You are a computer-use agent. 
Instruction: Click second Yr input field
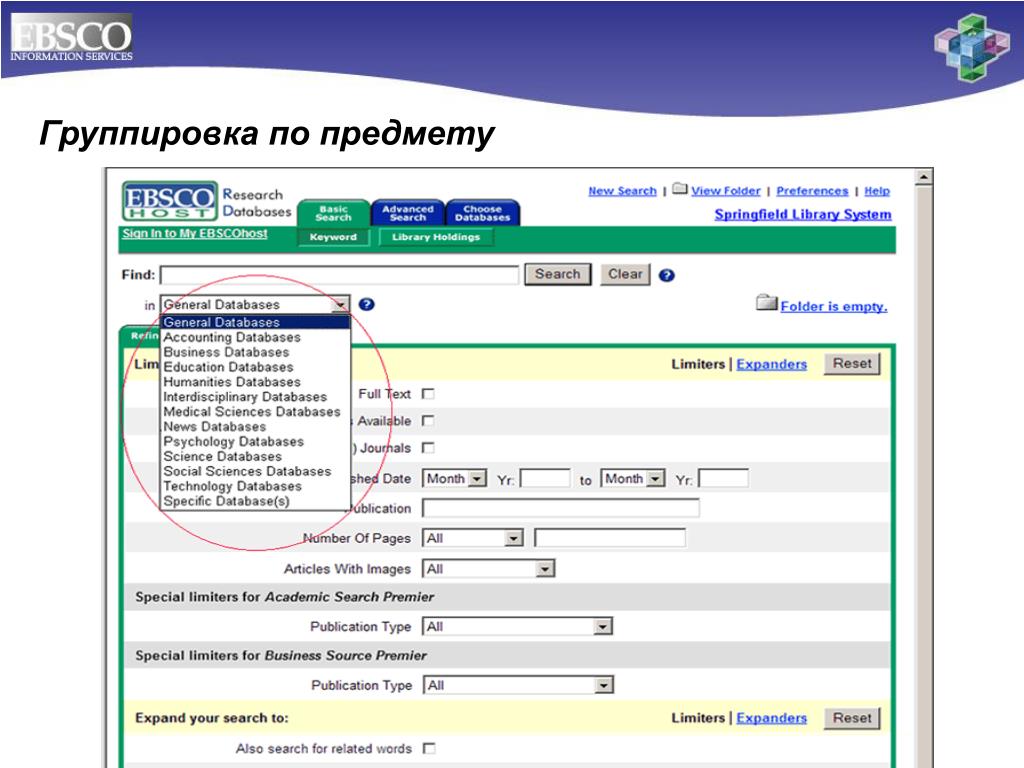click(x=724, y=479)
